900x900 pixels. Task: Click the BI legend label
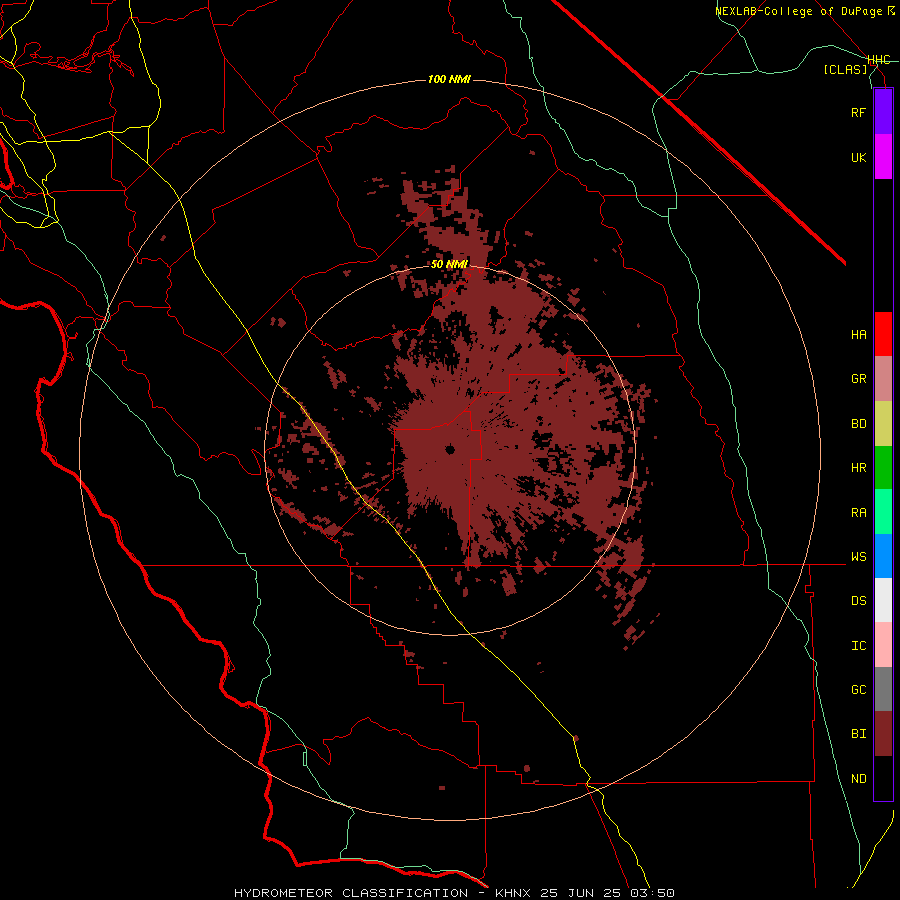tap(858, 734)
